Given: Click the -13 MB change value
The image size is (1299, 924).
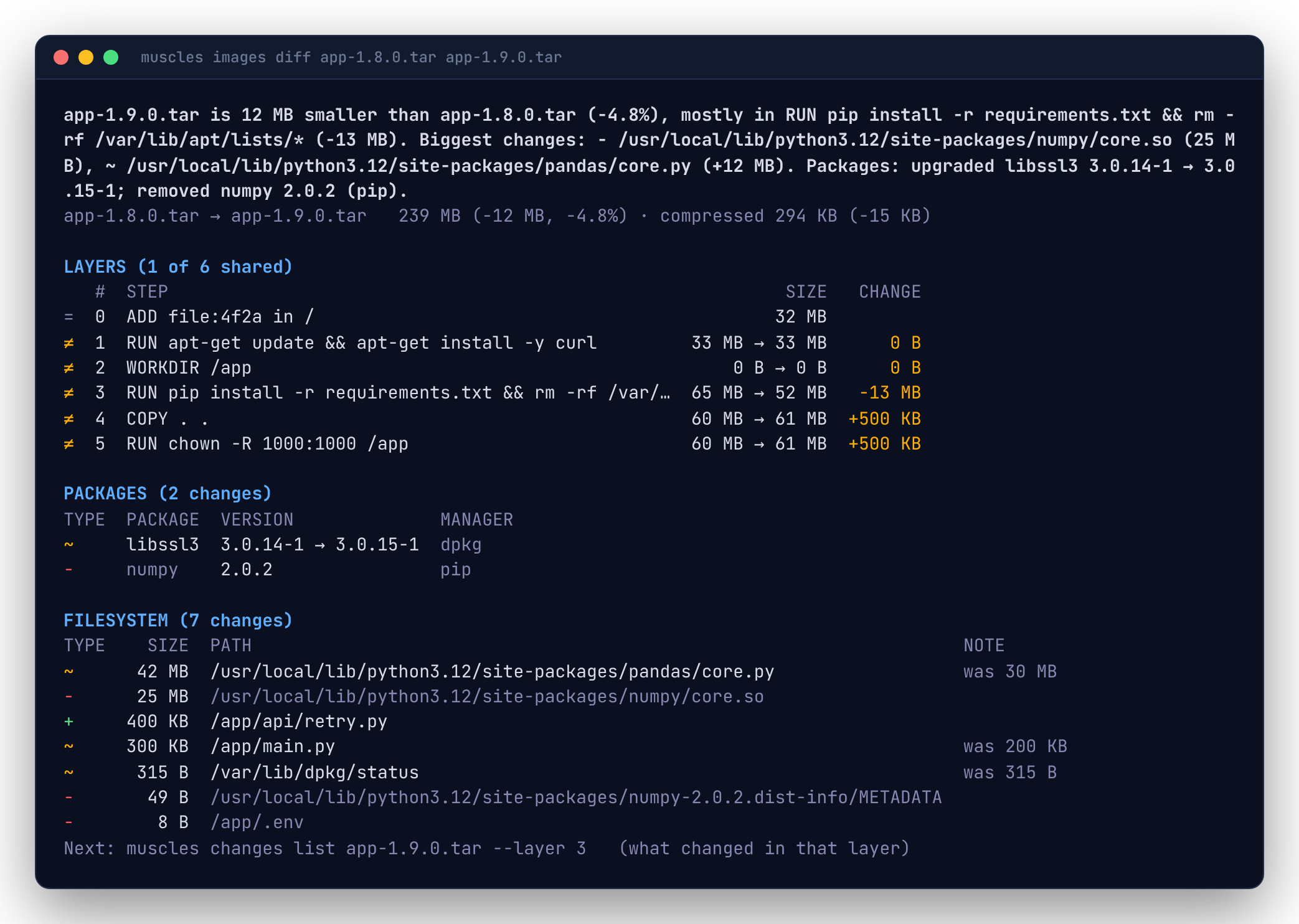Looking at the screenshot, I should 890,393.
